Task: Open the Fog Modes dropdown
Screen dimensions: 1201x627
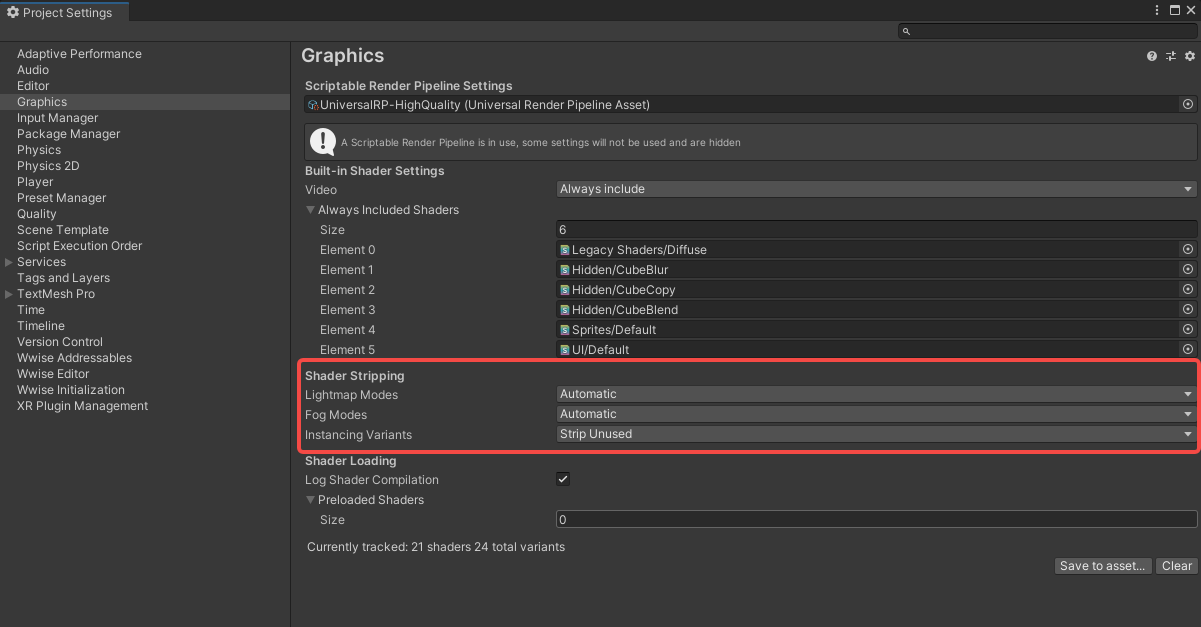Action: coord(875,413)
